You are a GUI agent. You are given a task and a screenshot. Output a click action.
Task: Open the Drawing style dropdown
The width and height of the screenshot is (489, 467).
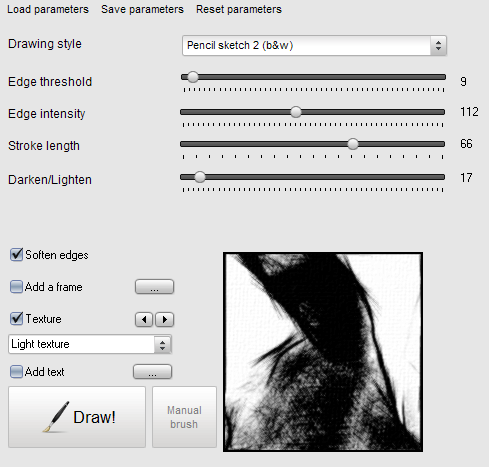[314, 45]
